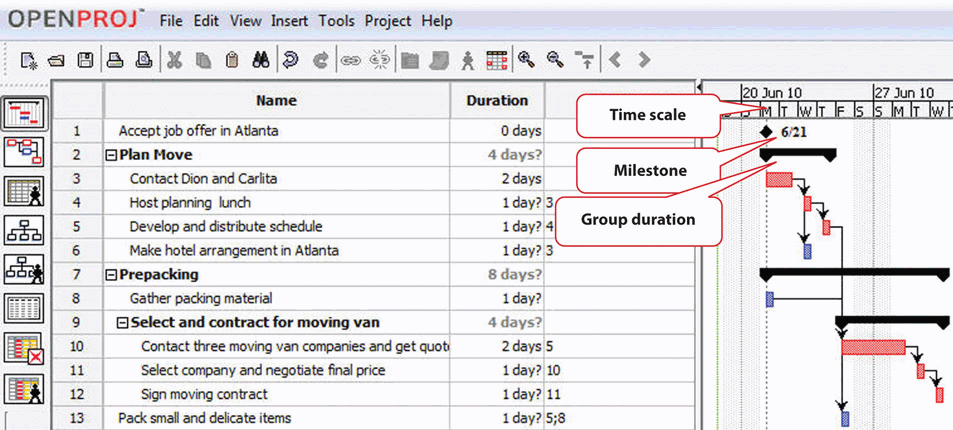Open the Insert menu
The image size is (953, 430).
[x=289, y=21]
